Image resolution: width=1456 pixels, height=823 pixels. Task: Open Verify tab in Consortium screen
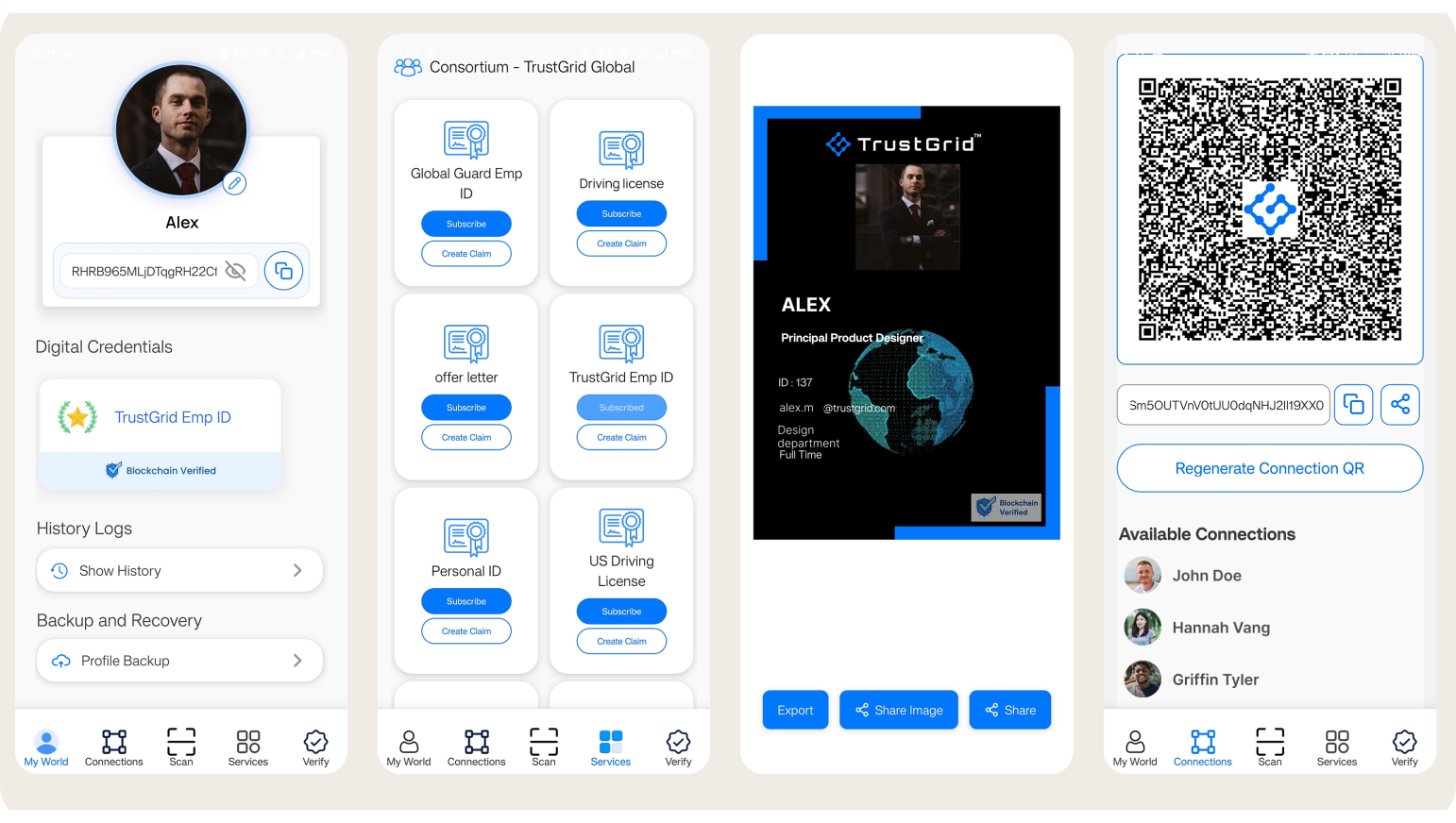(679, 747)
